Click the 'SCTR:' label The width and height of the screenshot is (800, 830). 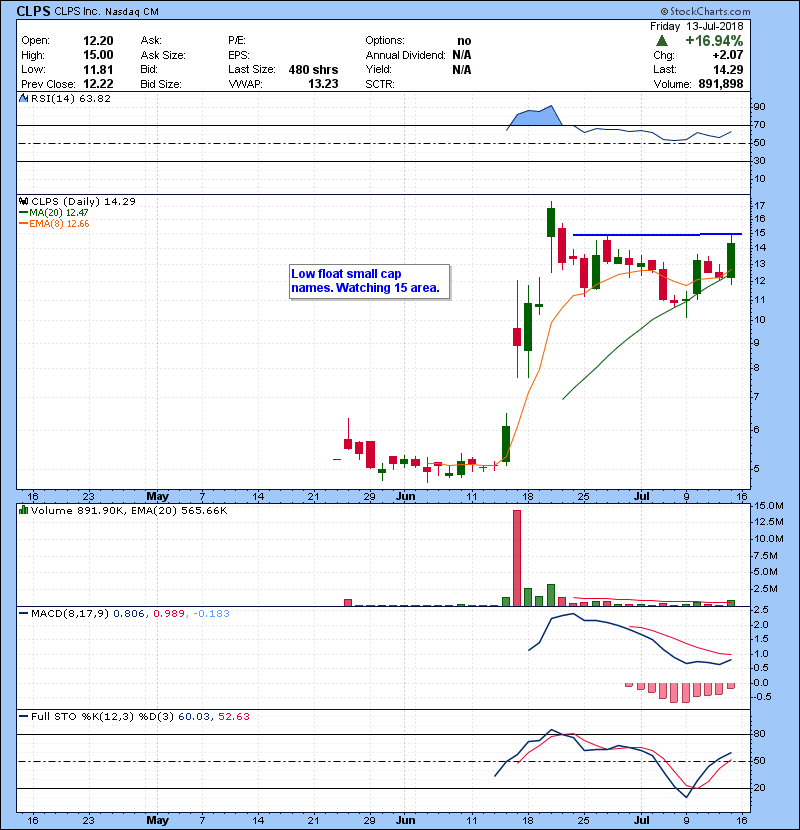(380, 84)
